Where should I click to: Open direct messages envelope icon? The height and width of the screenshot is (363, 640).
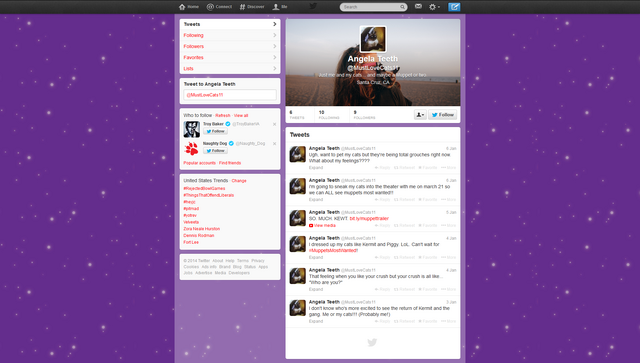coord(418,6)
